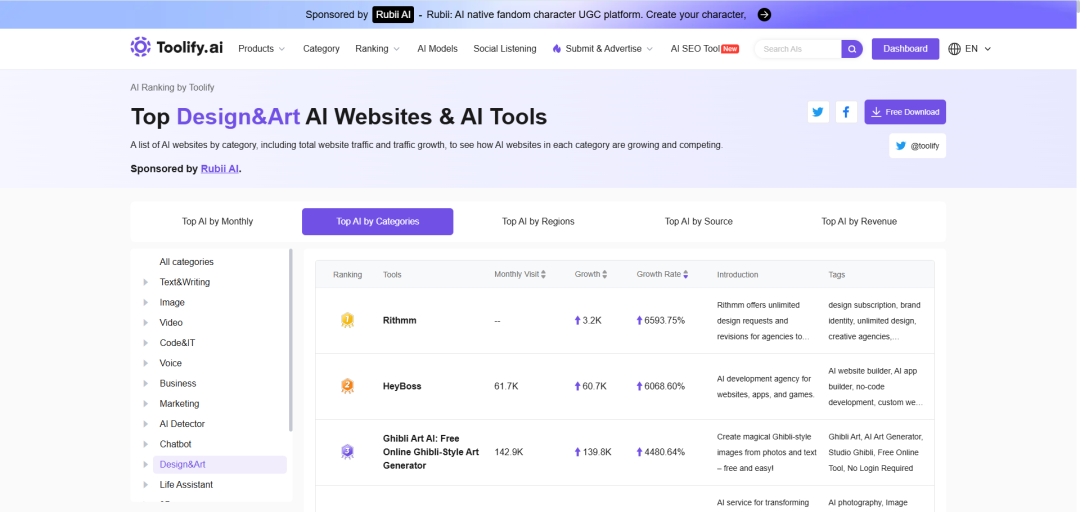Click HeyBoss introduction text
Image resolution: width=1080 pixels, height=512 pixels.
765,387
